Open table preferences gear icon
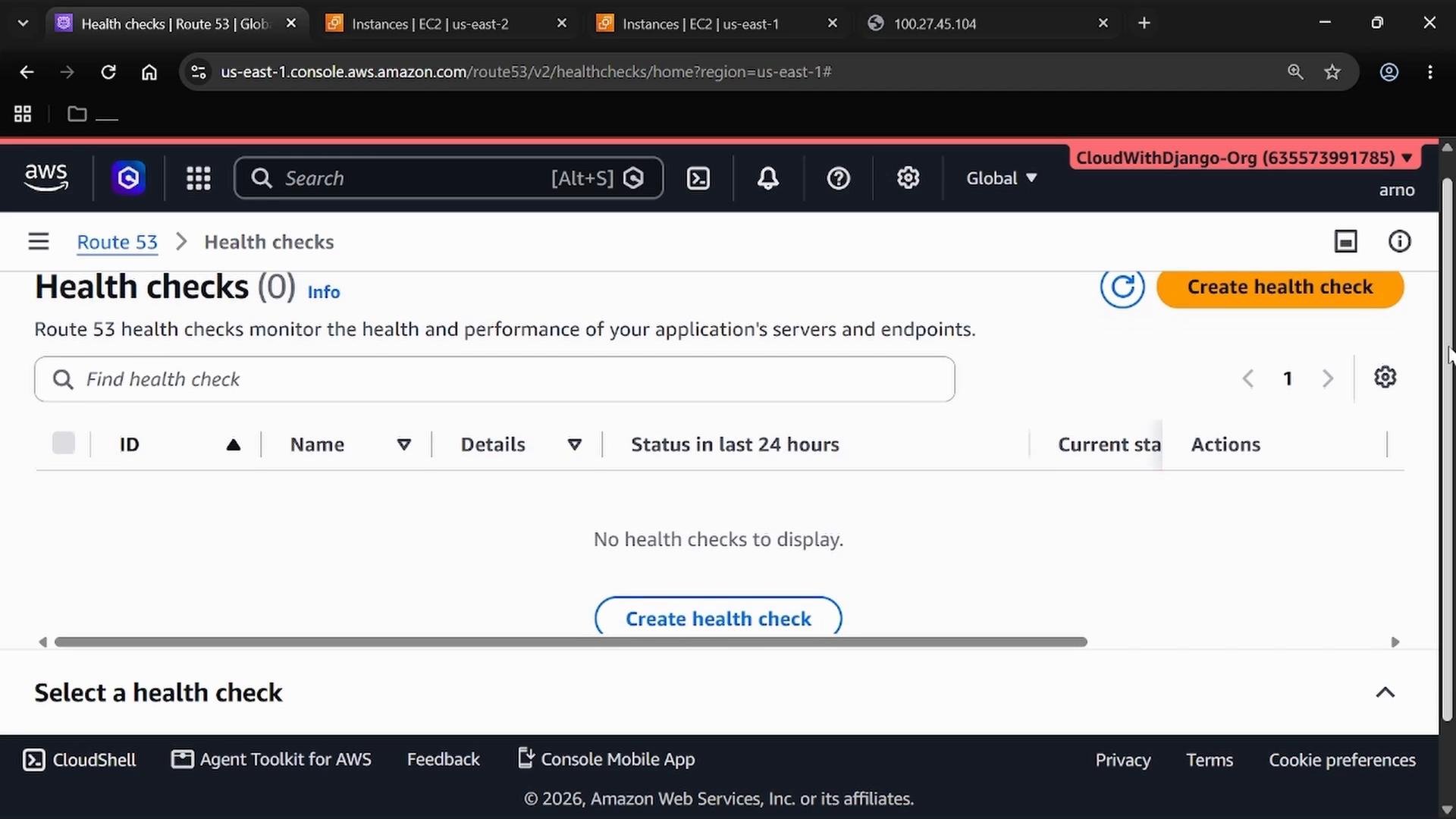The height and width of the screenshot is (819, 1456). [1385, 378]
